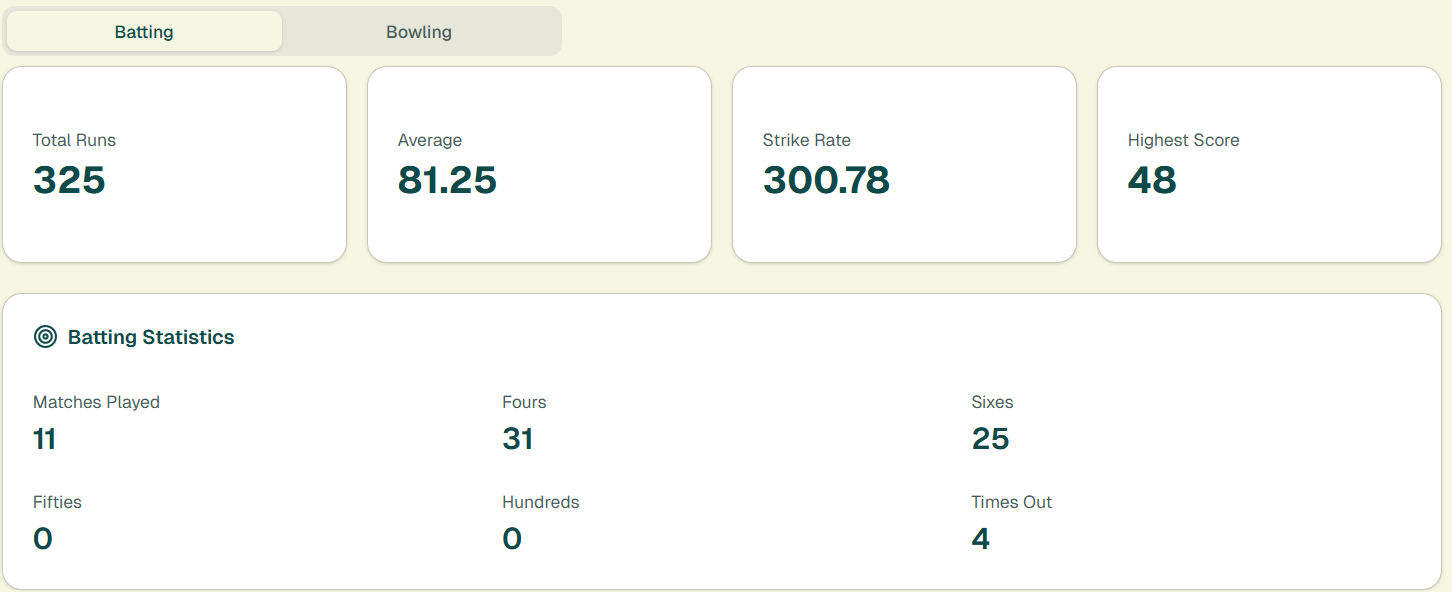Open the Highest Score card
This screenshot has height=592, width=1452.
point(1269,163)
